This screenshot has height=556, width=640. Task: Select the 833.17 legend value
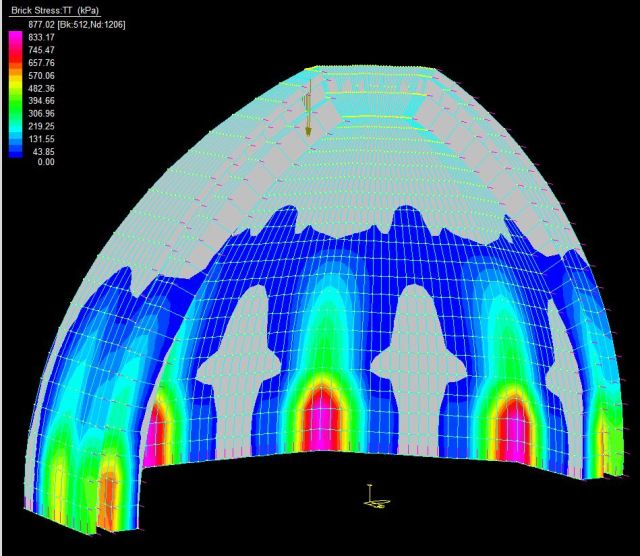coord(42,37)
